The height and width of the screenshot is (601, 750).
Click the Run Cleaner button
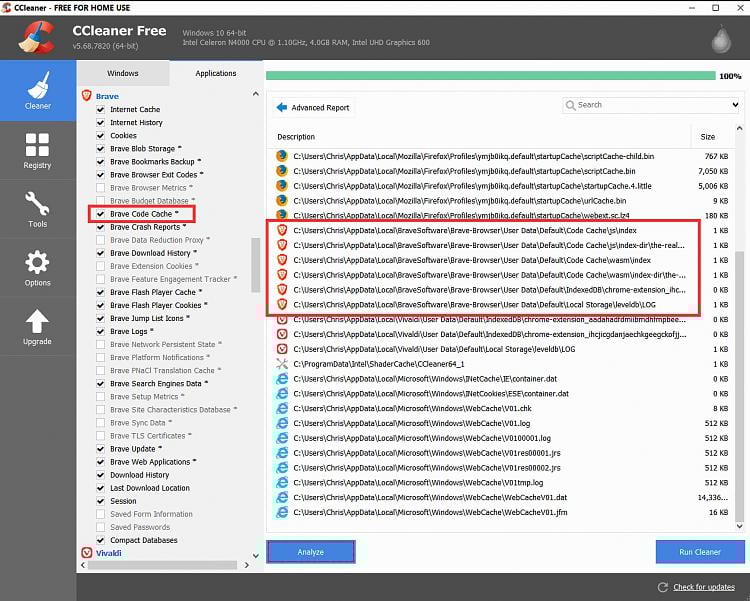click(x=700, y=552)
